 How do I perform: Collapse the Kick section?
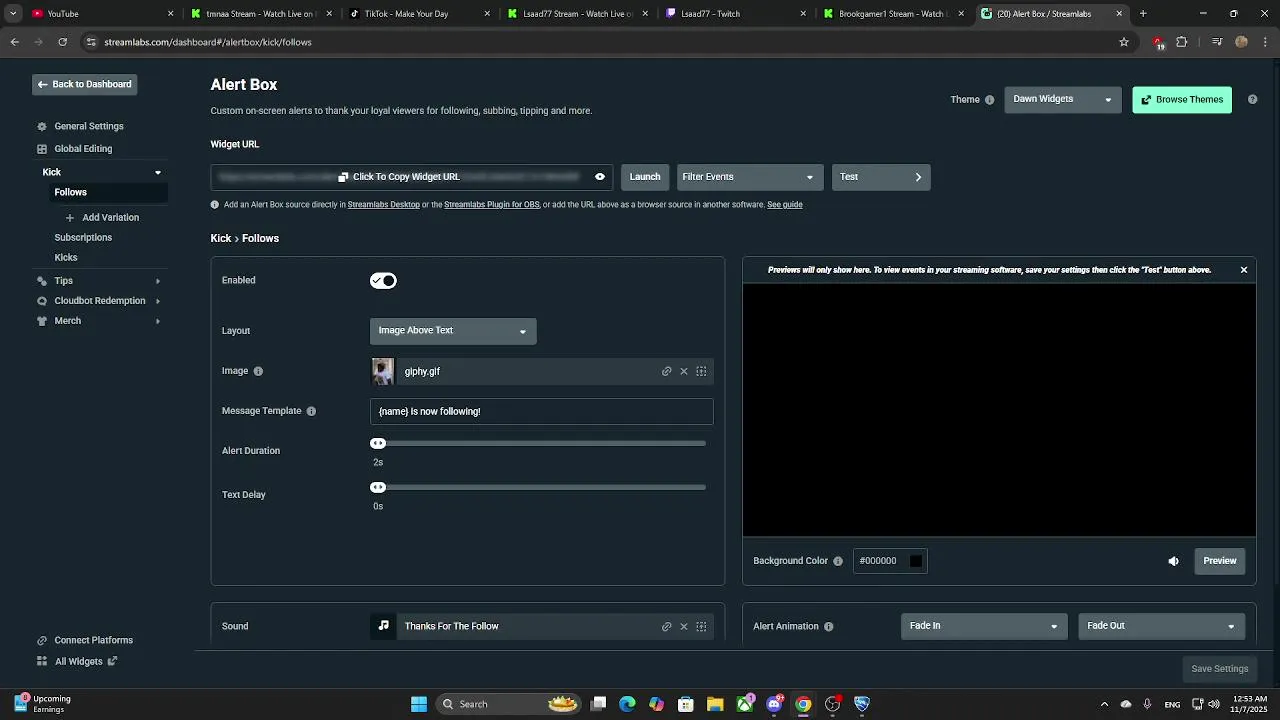157,173
